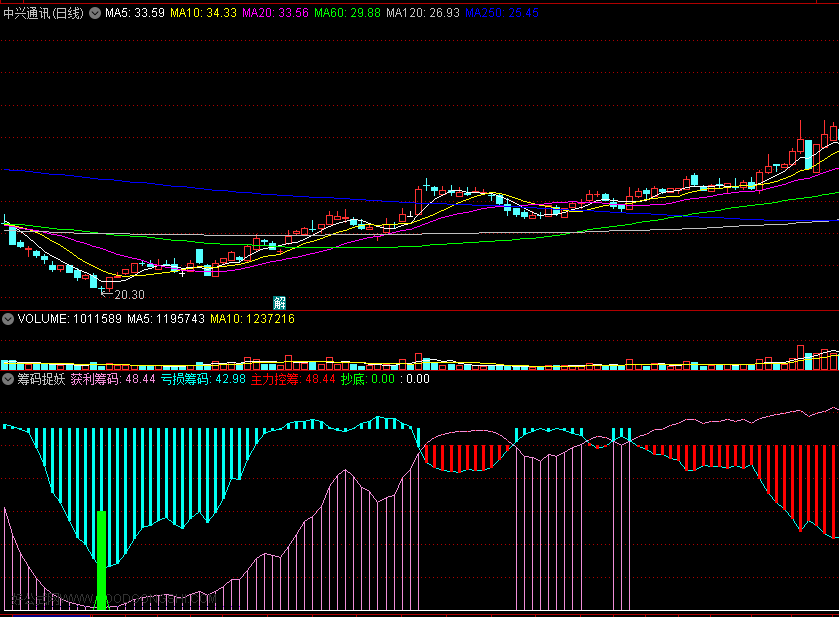Open the 筹码捉妖 indicator dropdown arrow

(x=8, y=379)
